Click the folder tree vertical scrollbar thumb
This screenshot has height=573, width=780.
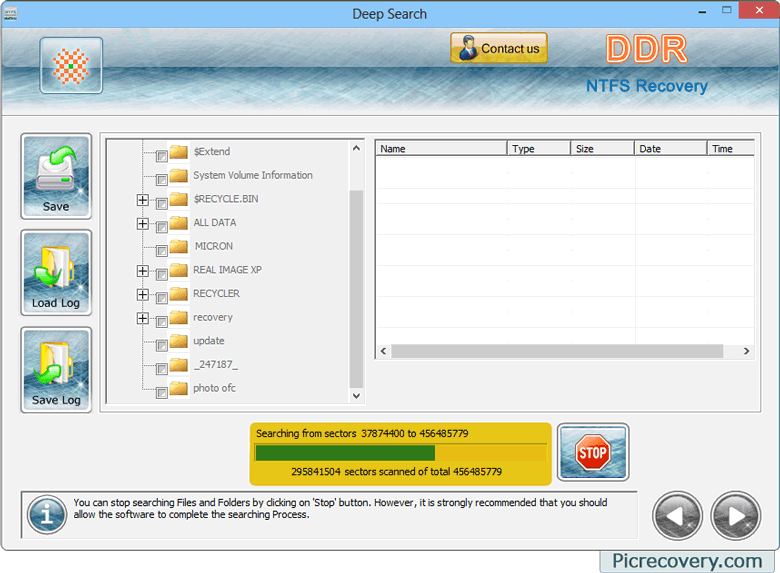click(x=356, y=288)
